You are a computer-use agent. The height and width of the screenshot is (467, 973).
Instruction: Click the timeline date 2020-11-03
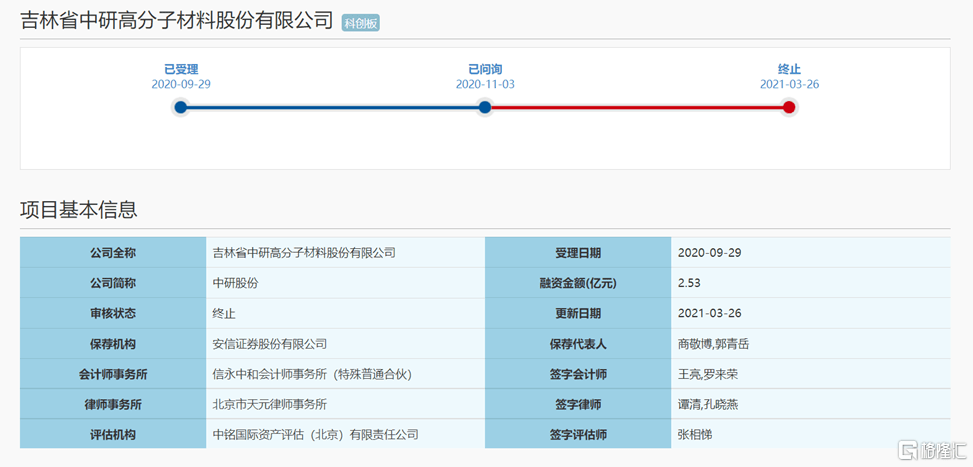click(x=485, y=84)
